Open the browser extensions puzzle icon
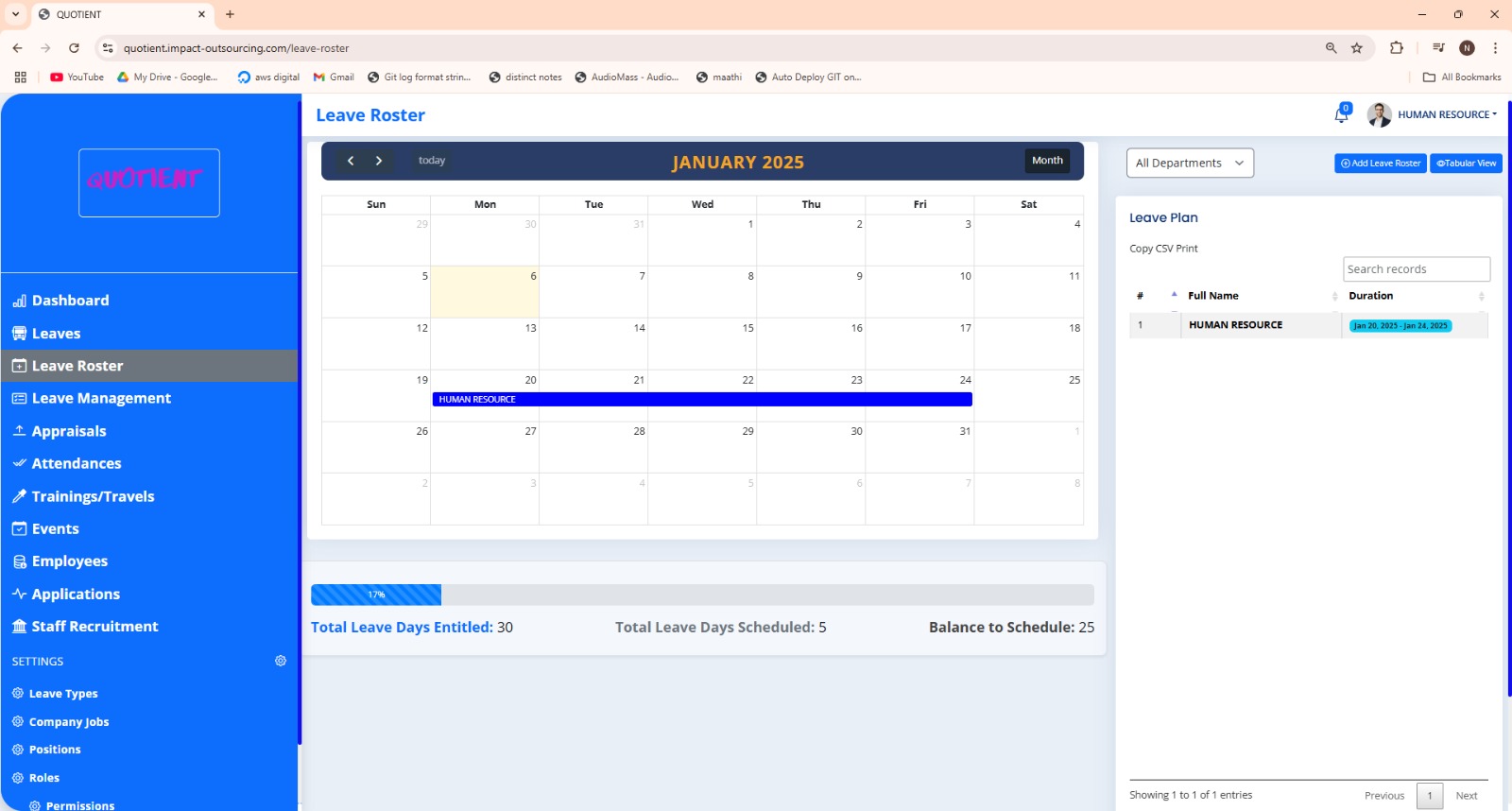Image resolution: width=1512 pixels, height=811 pixels. (1396, 48)
